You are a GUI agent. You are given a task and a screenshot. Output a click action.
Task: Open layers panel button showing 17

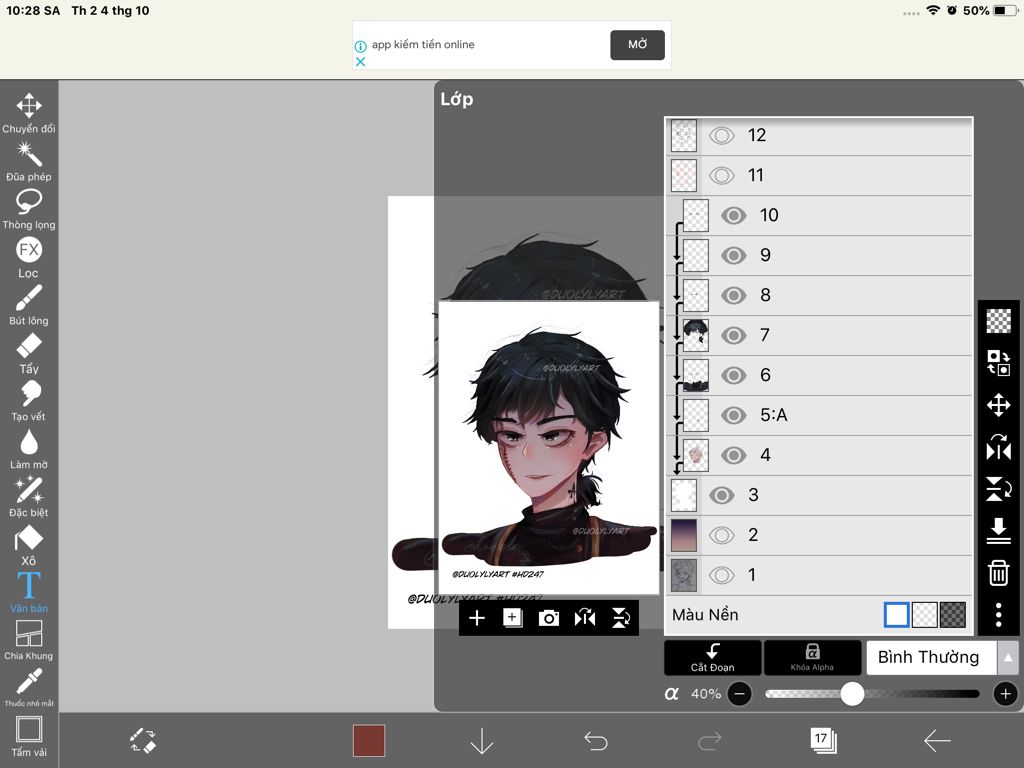click(823, 741)
